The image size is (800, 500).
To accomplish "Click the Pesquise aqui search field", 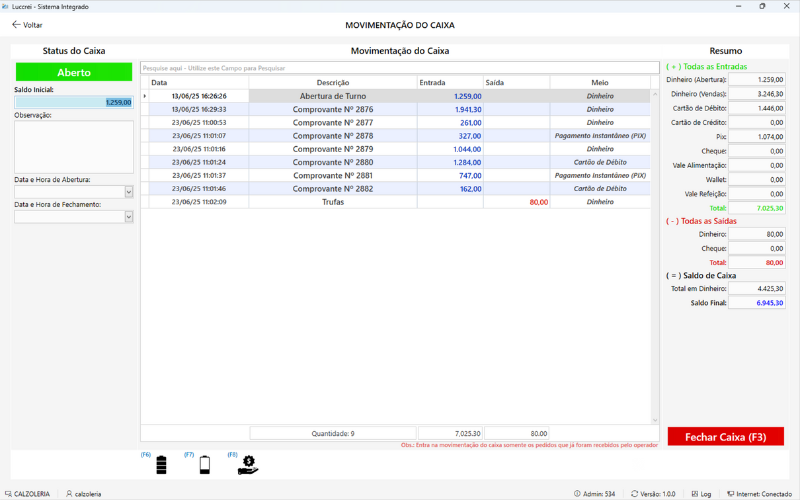I will coord(399,68).
